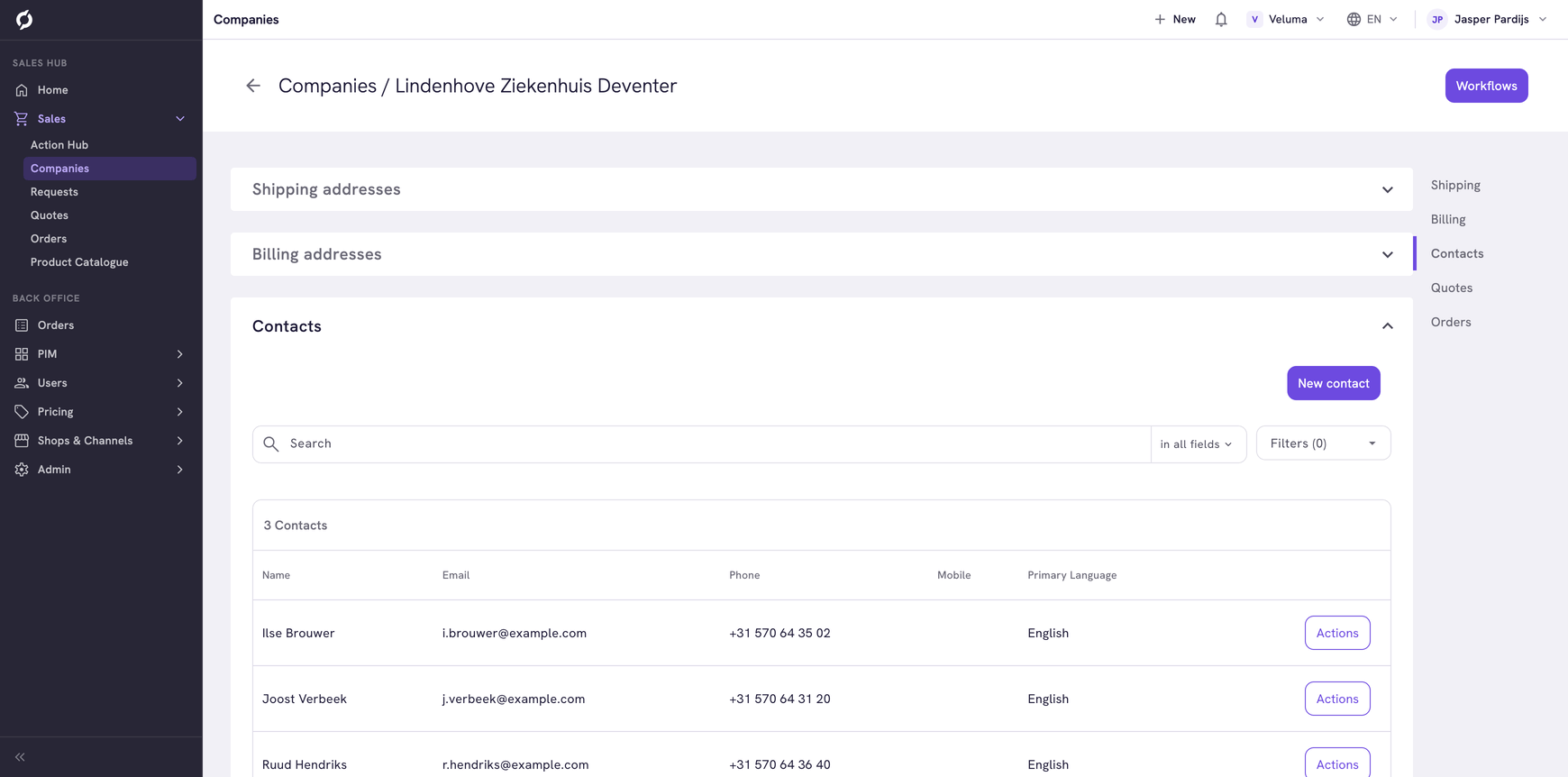The height and width of the screenshot is (777, 1568).
Task: Collapse the sidebar with double chevron
Action: [x=20, y=757]
